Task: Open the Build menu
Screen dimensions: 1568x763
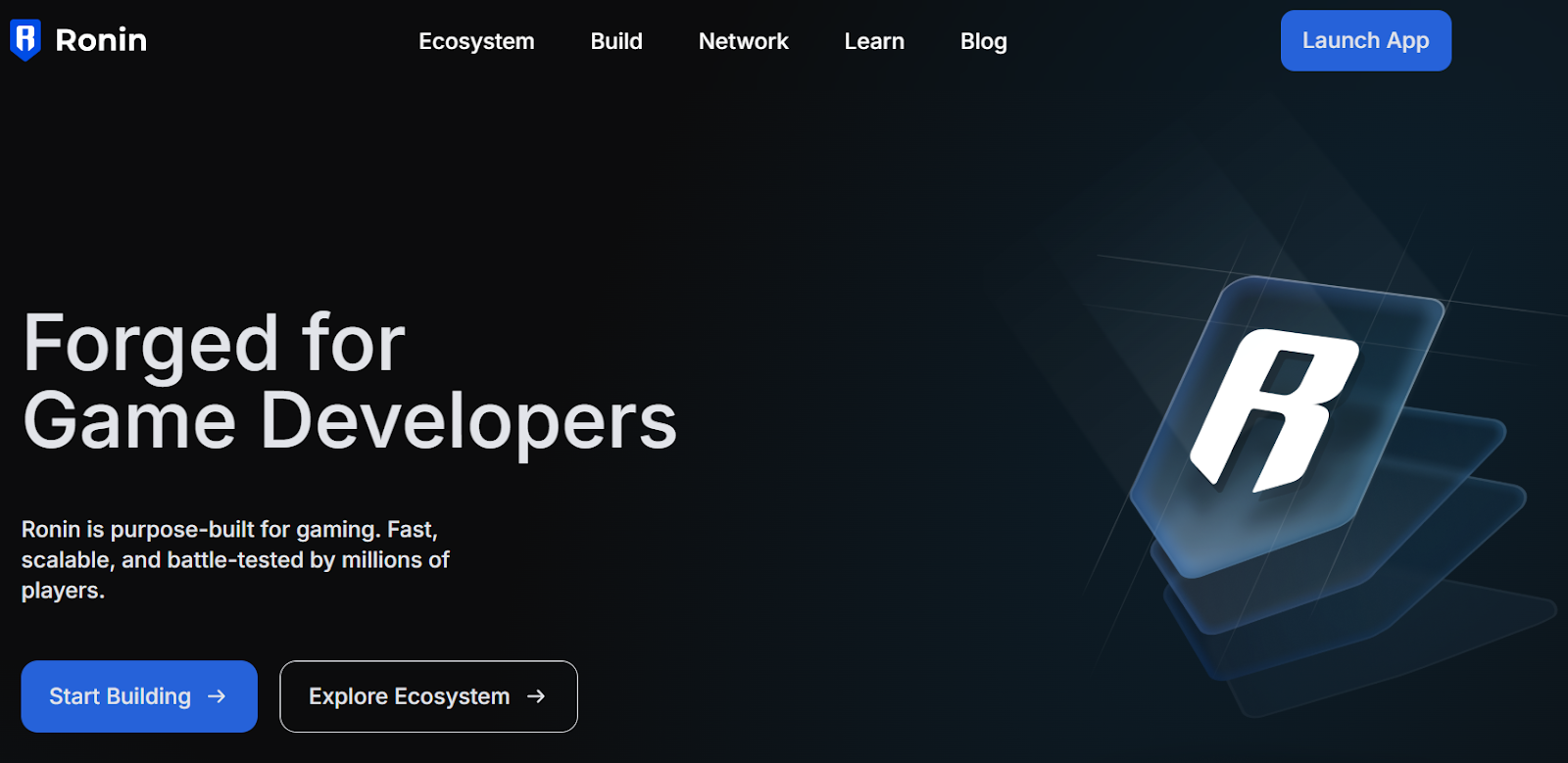Action: (x=616, y=41)
